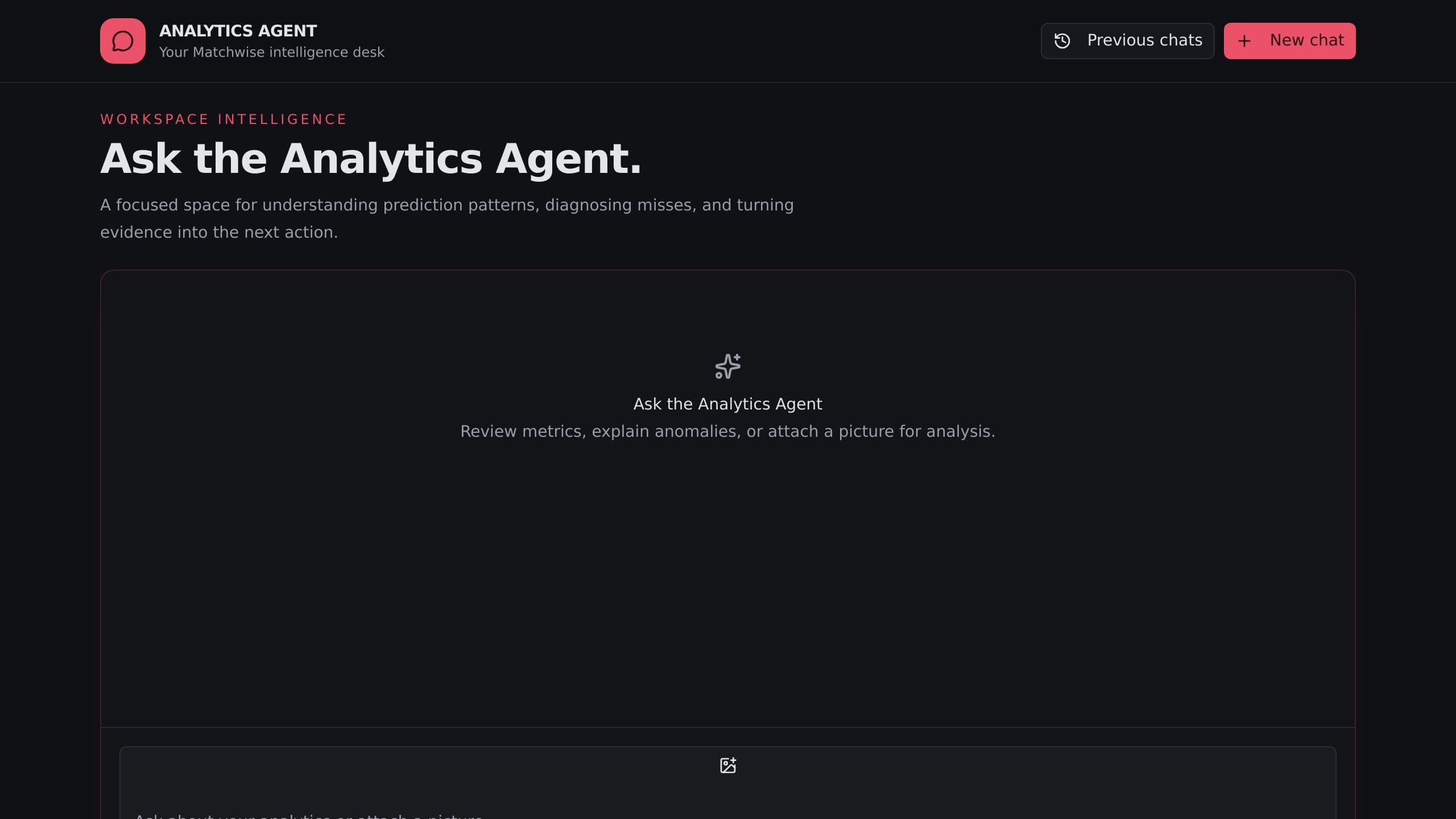Click the A focused space for understanding paragraph
The image size is (1456, 819).
(447, 218)
